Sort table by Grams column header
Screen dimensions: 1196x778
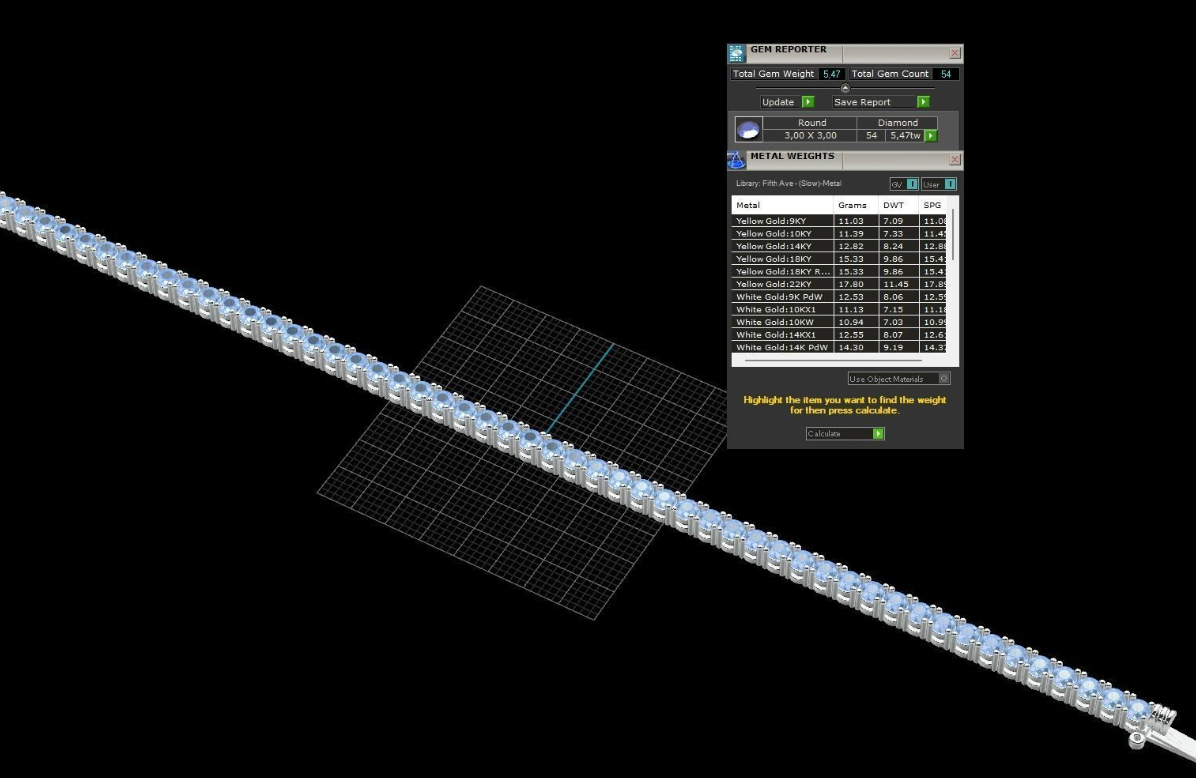tap(852, 205)
